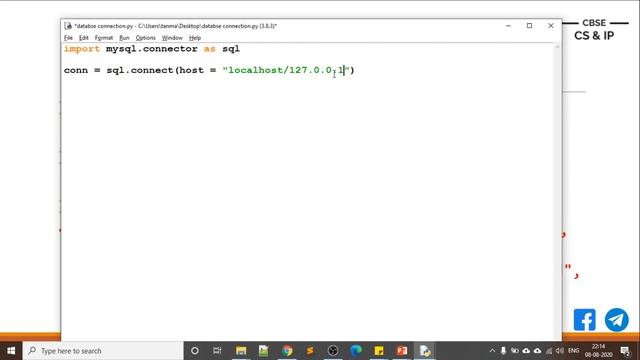Open File Explorer from the taskbar

pyautogui.click(x=241, y=351)
